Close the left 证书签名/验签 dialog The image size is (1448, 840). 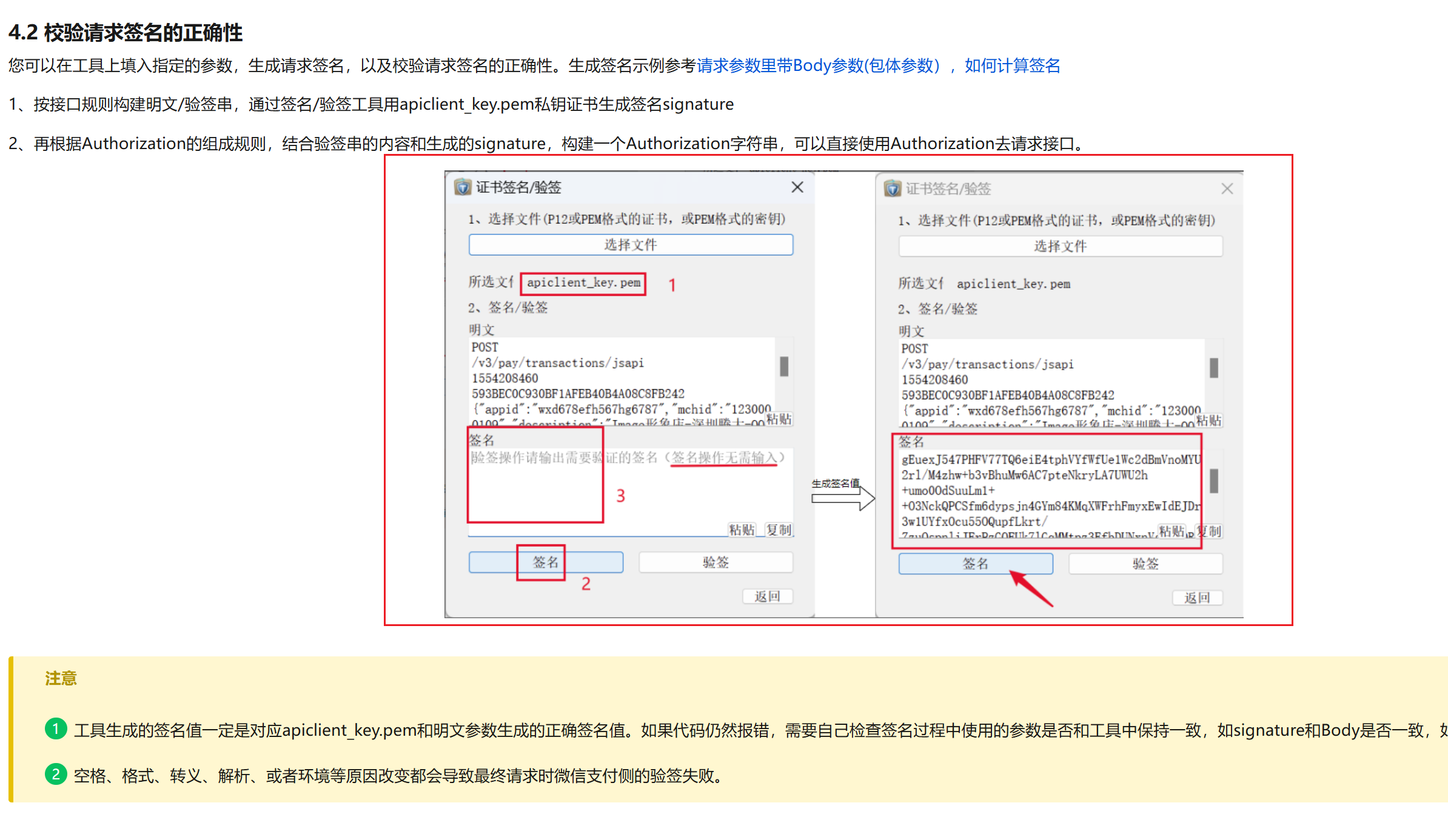(x=797, y=187)
